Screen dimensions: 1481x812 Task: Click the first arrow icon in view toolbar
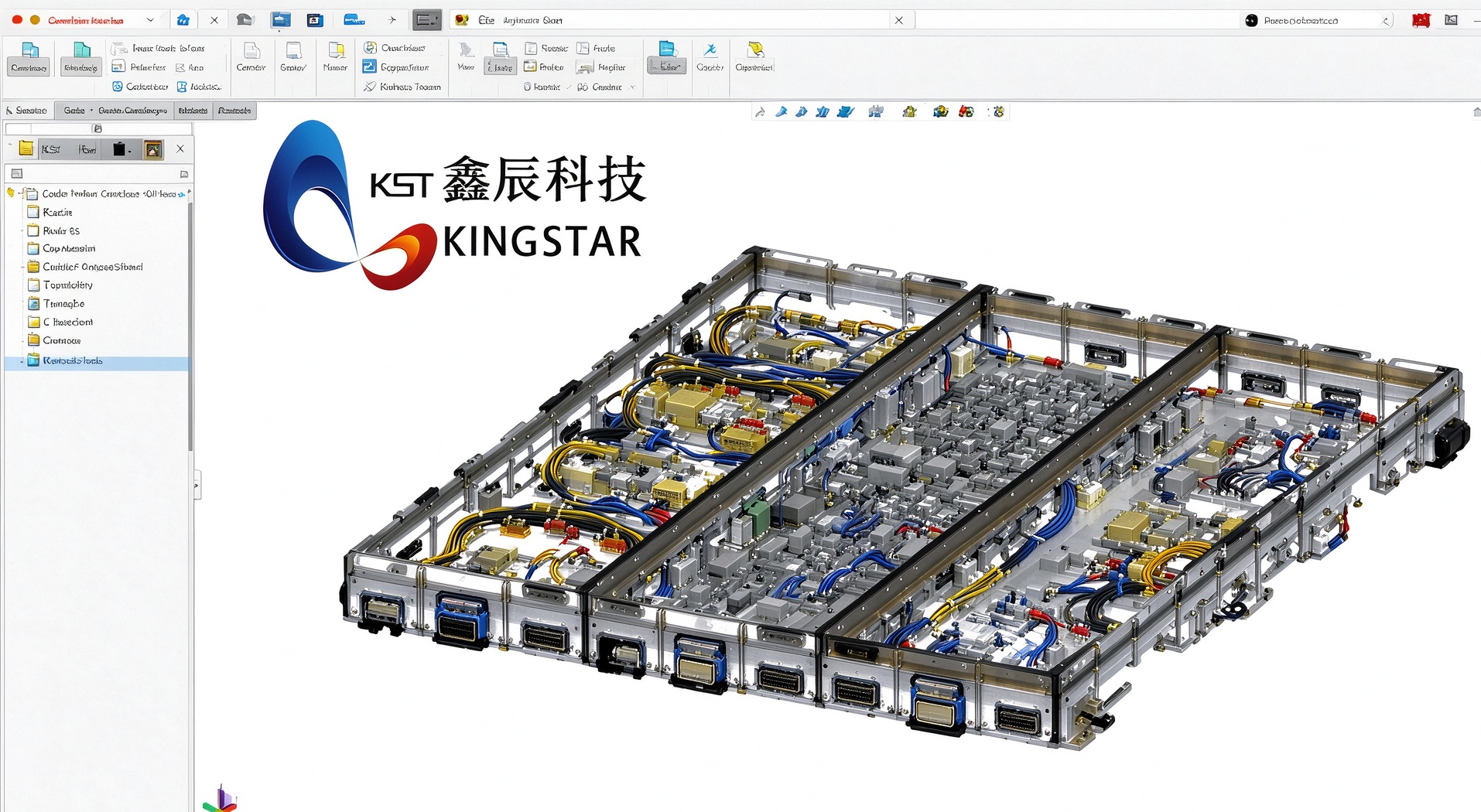click(x=760, y=112)
